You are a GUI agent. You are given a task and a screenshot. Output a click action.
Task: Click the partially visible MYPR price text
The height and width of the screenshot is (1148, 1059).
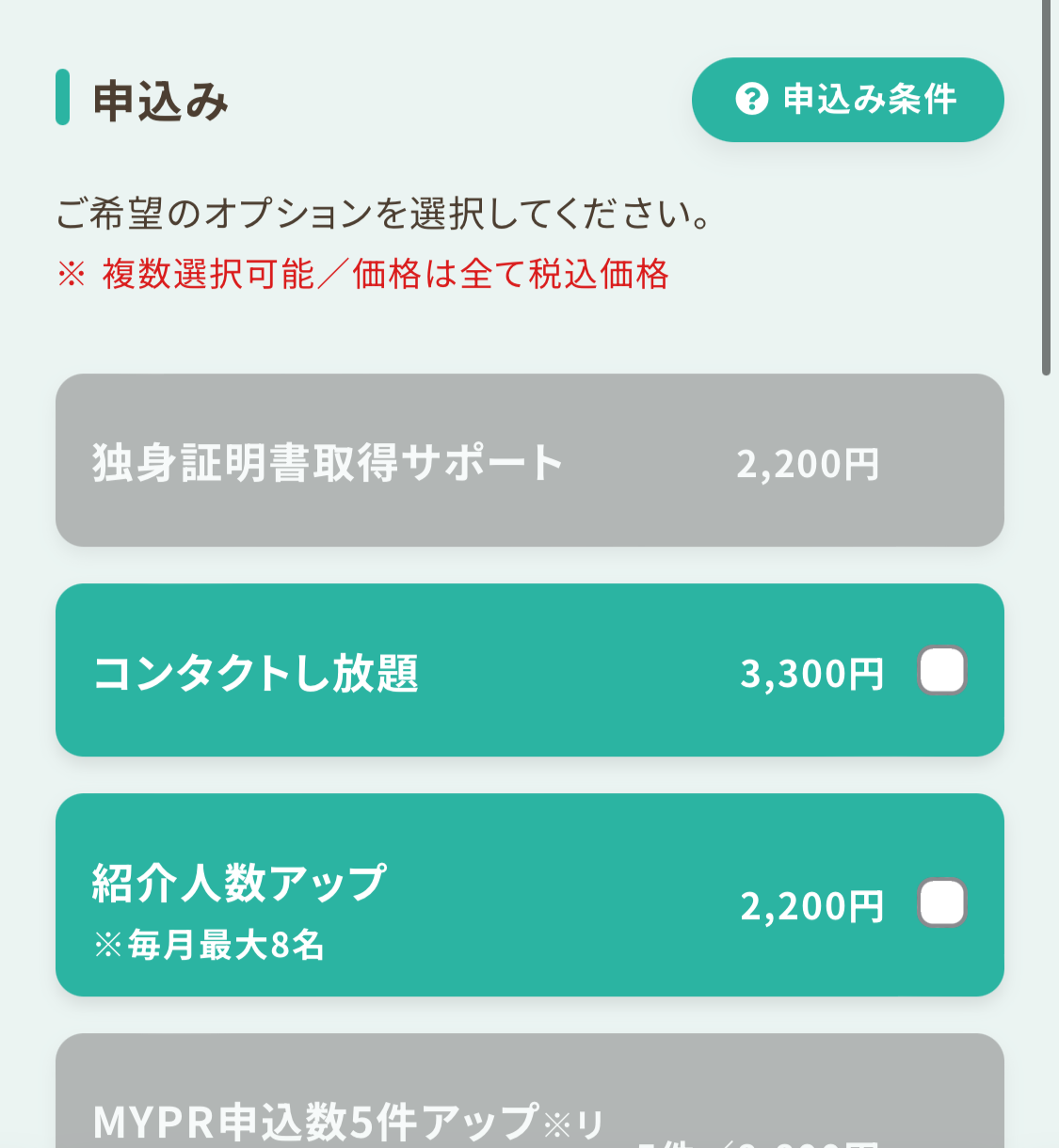[758, 1142]
